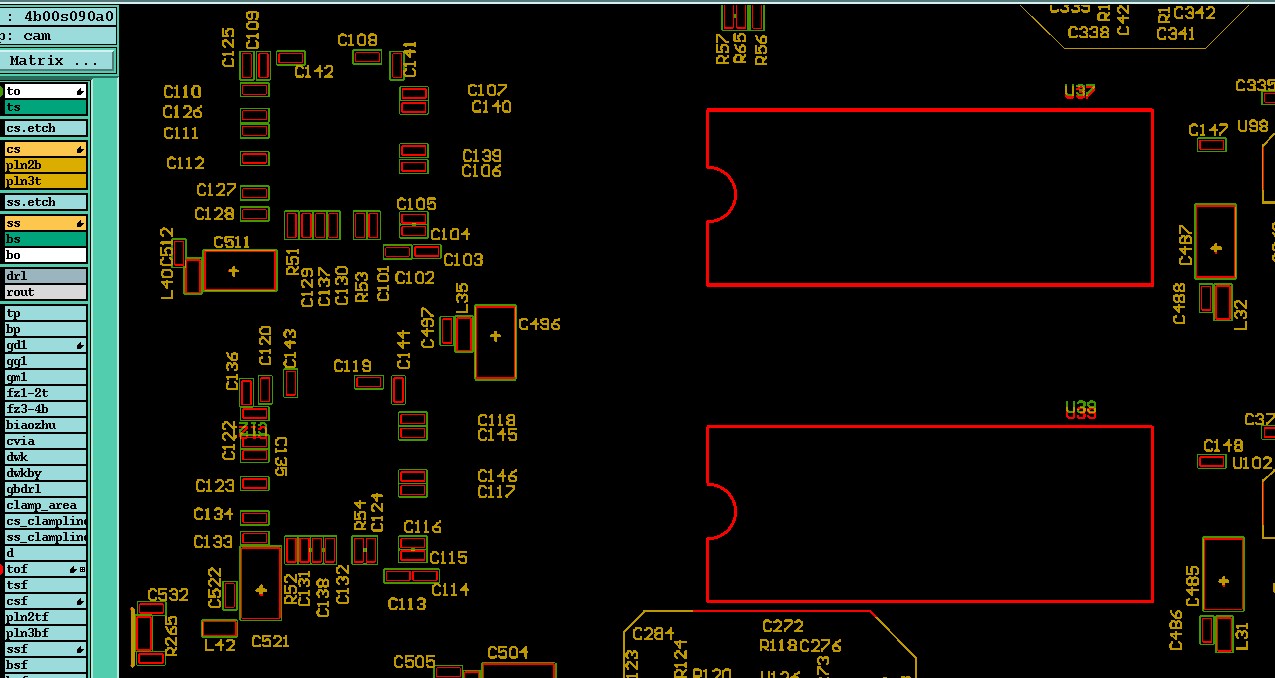The width and height of the screenshot is (1275, 678).
Task: Click the C511 capacitor pad
Action: click(x=240, y=271)
